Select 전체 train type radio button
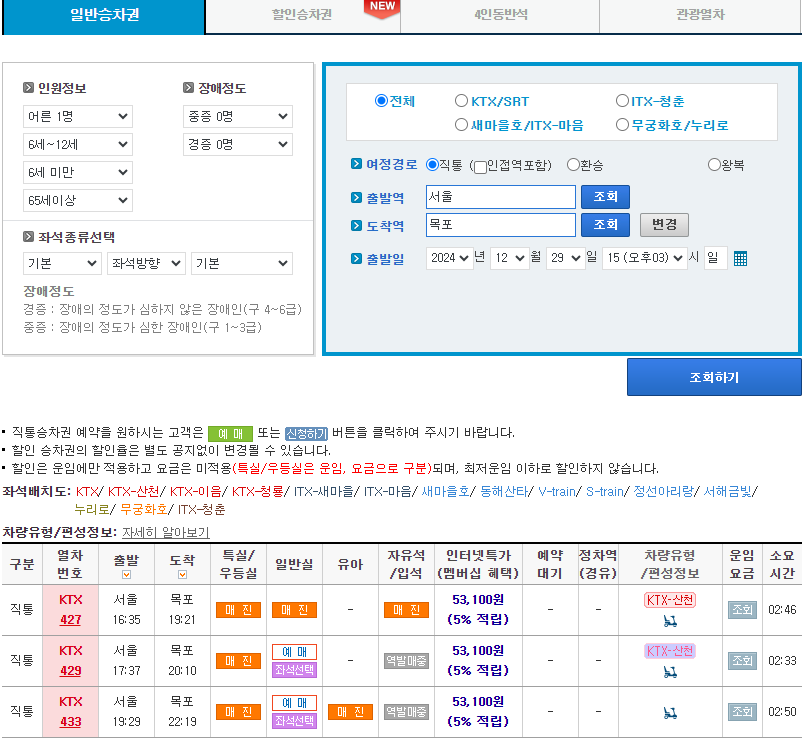 (381, 100)
